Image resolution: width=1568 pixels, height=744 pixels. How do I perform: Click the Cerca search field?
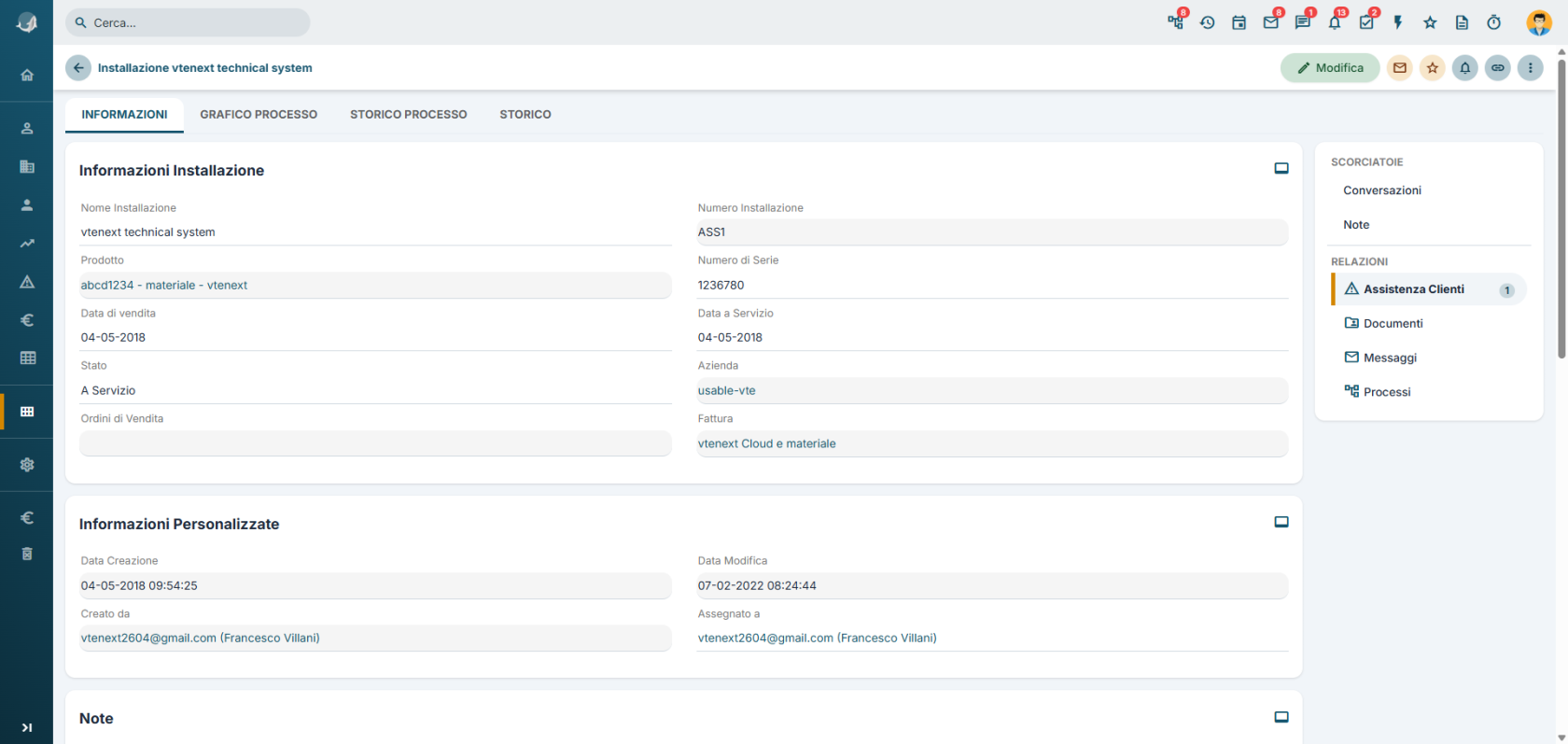pyautogui.click(x=188, y=22)
